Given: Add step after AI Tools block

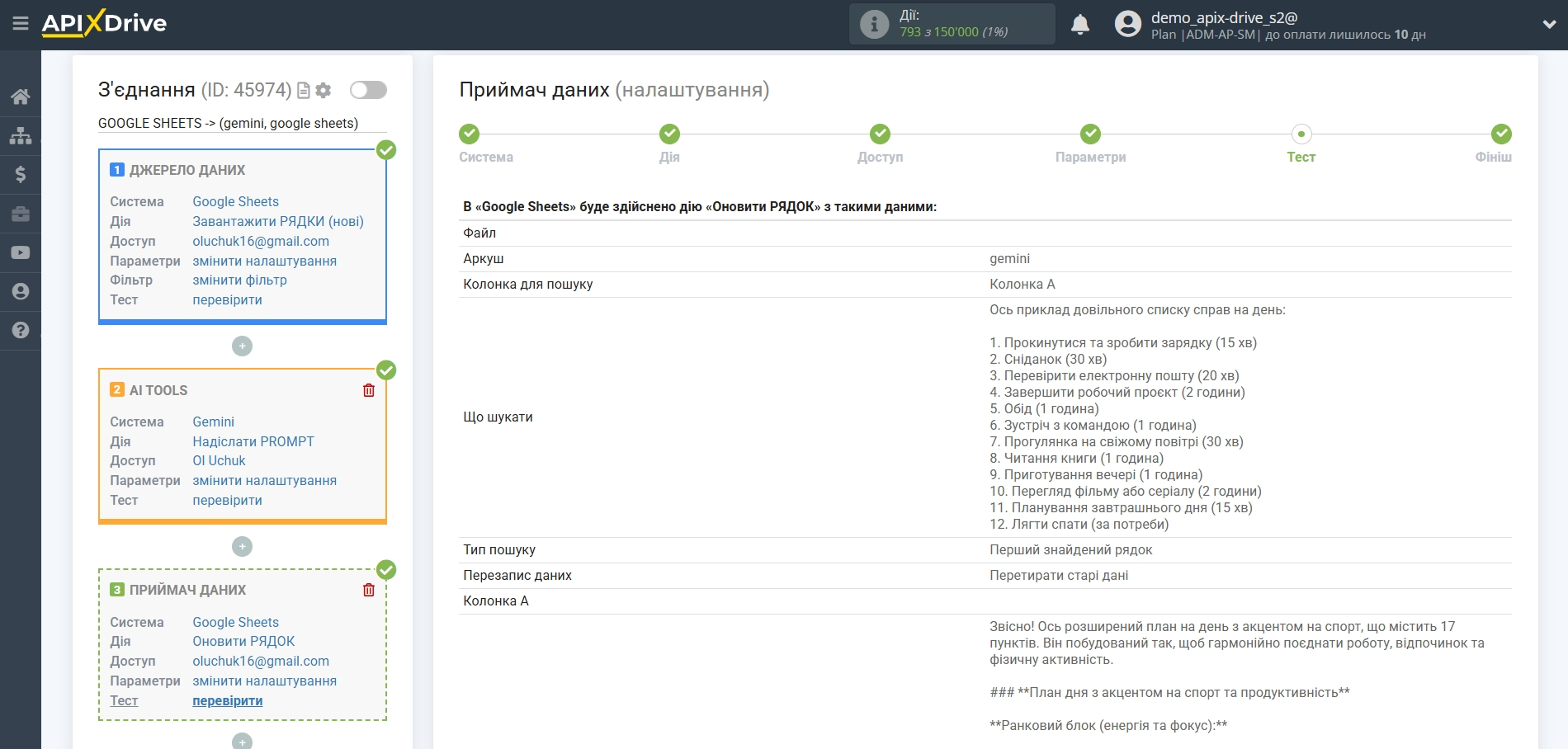Looking at the screenshot, I should point(242,546).
